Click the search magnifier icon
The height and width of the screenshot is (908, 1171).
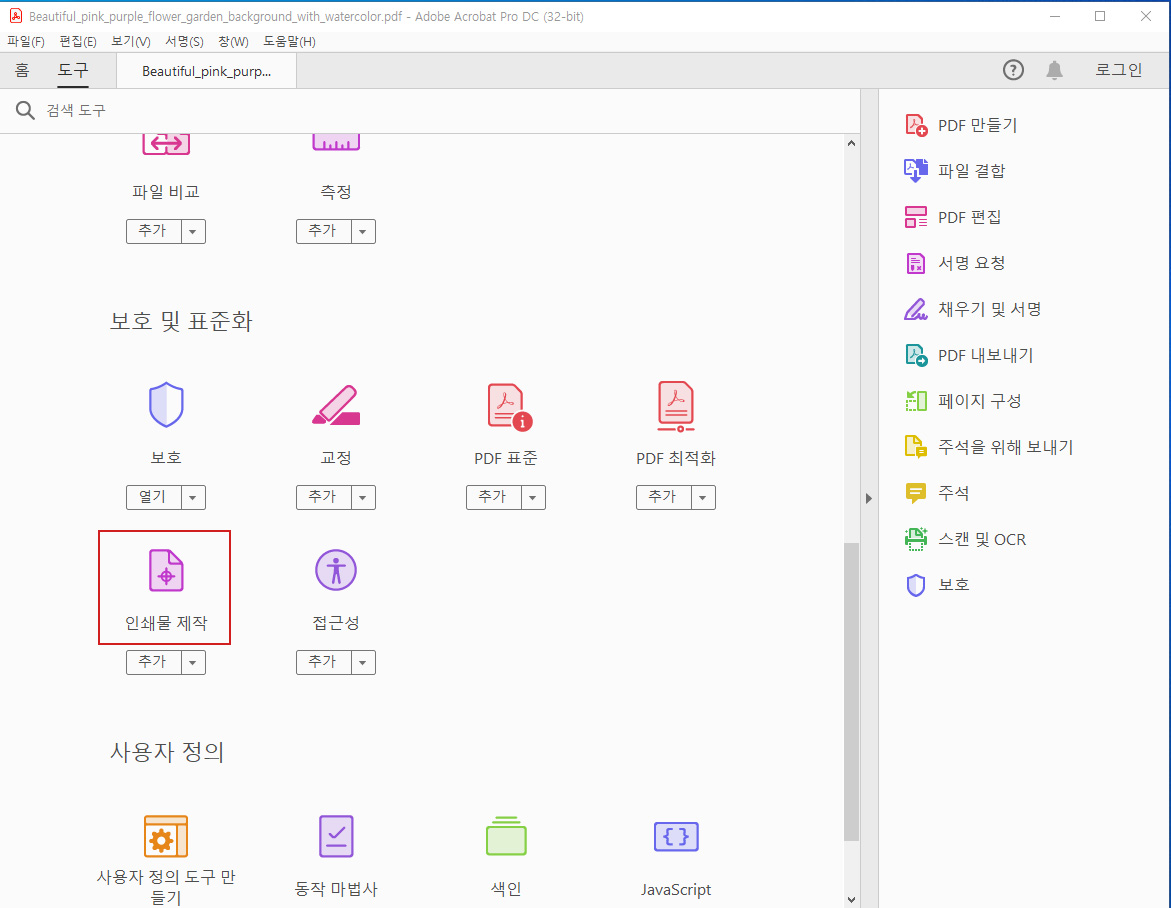25,111
